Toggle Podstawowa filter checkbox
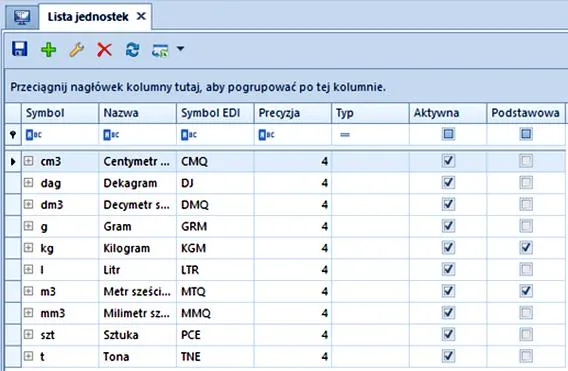 point(526,134)
